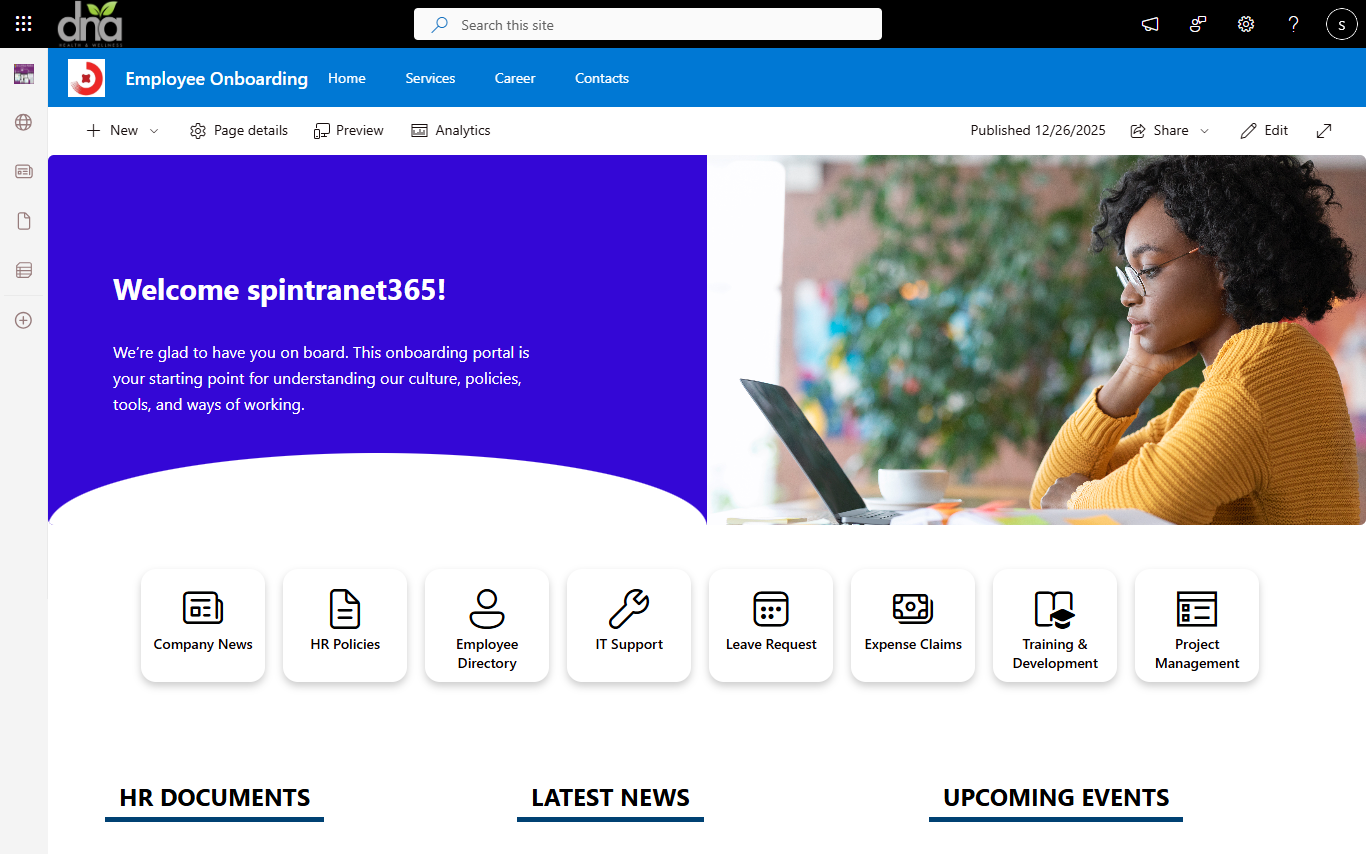Select the Contacts navigation item
This screenshot has height=854, width=1366.
[x=601, y=78]
